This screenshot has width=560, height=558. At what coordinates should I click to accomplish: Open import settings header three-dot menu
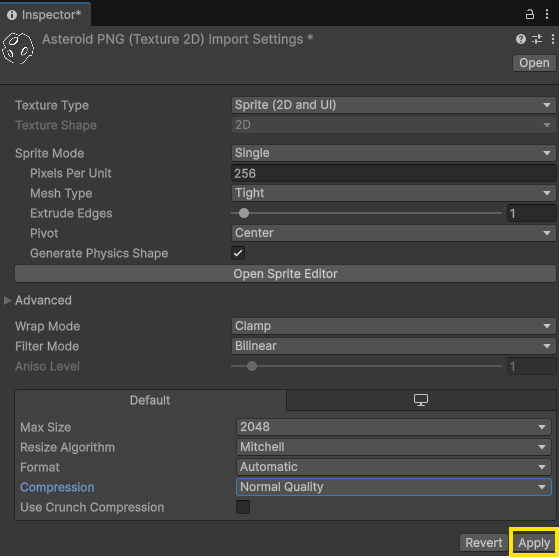[552, 39]
